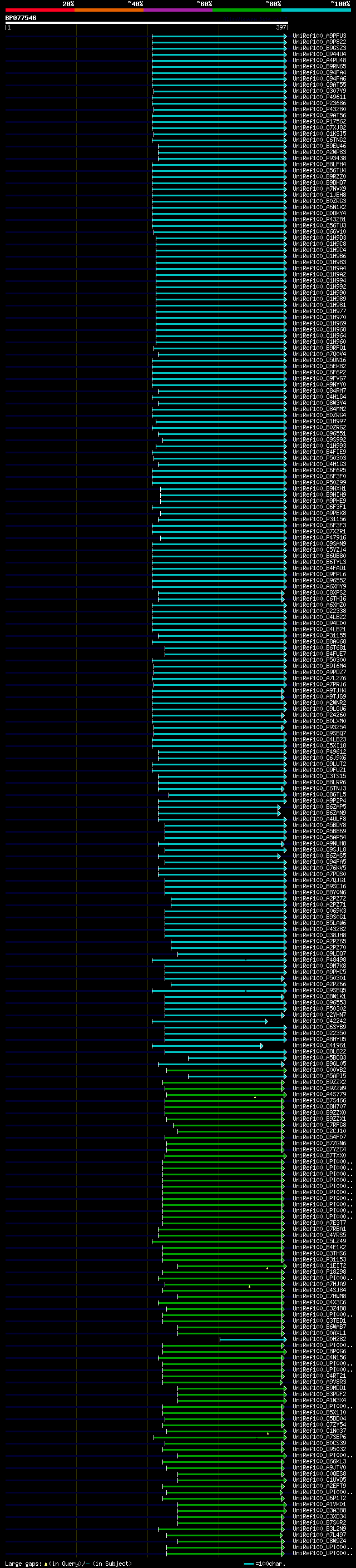Select hit label UniRef100_Q4N156

[x=319, y=1357]
